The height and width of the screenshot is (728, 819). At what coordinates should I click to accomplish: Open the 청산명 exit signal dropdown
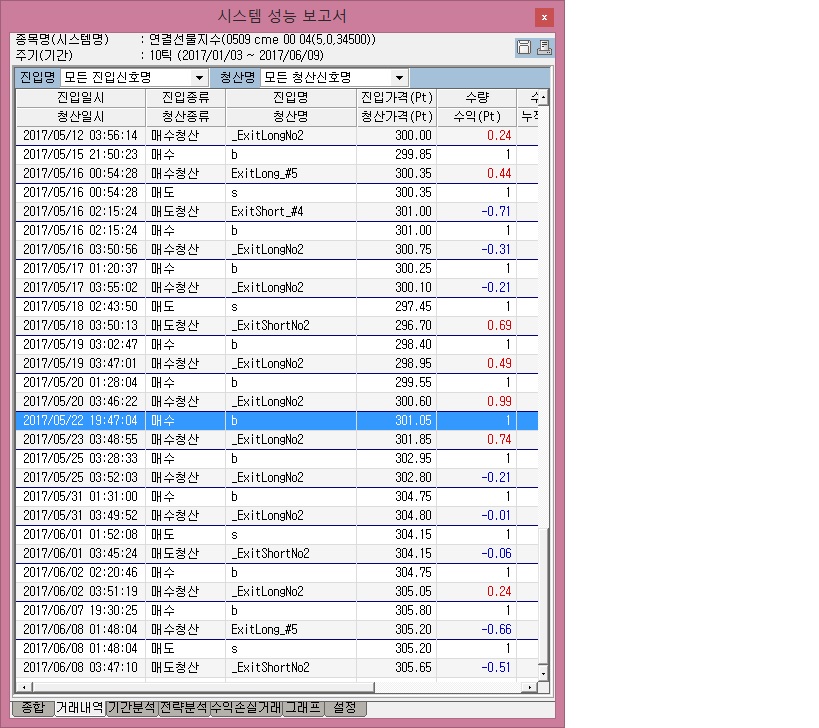point(334,78)
